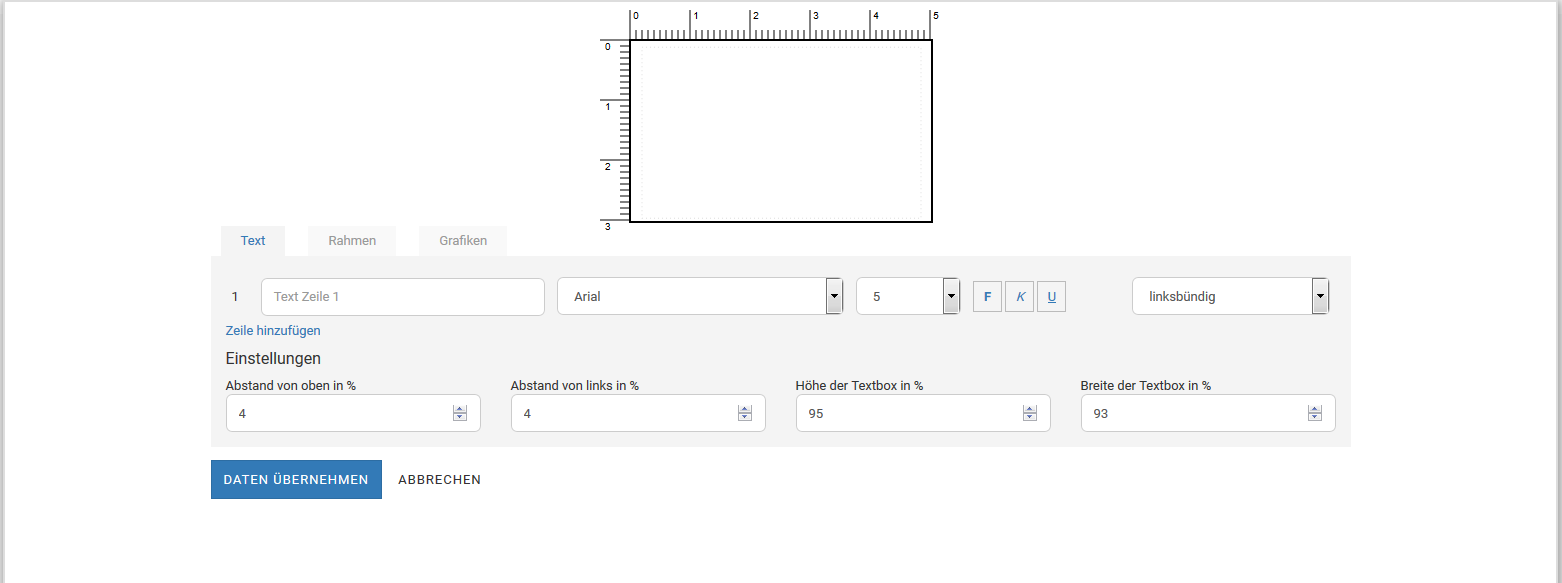Switch to the Grafiken tab
Viewport: 1562px width, 583px height.
click(x=463, y=241)
